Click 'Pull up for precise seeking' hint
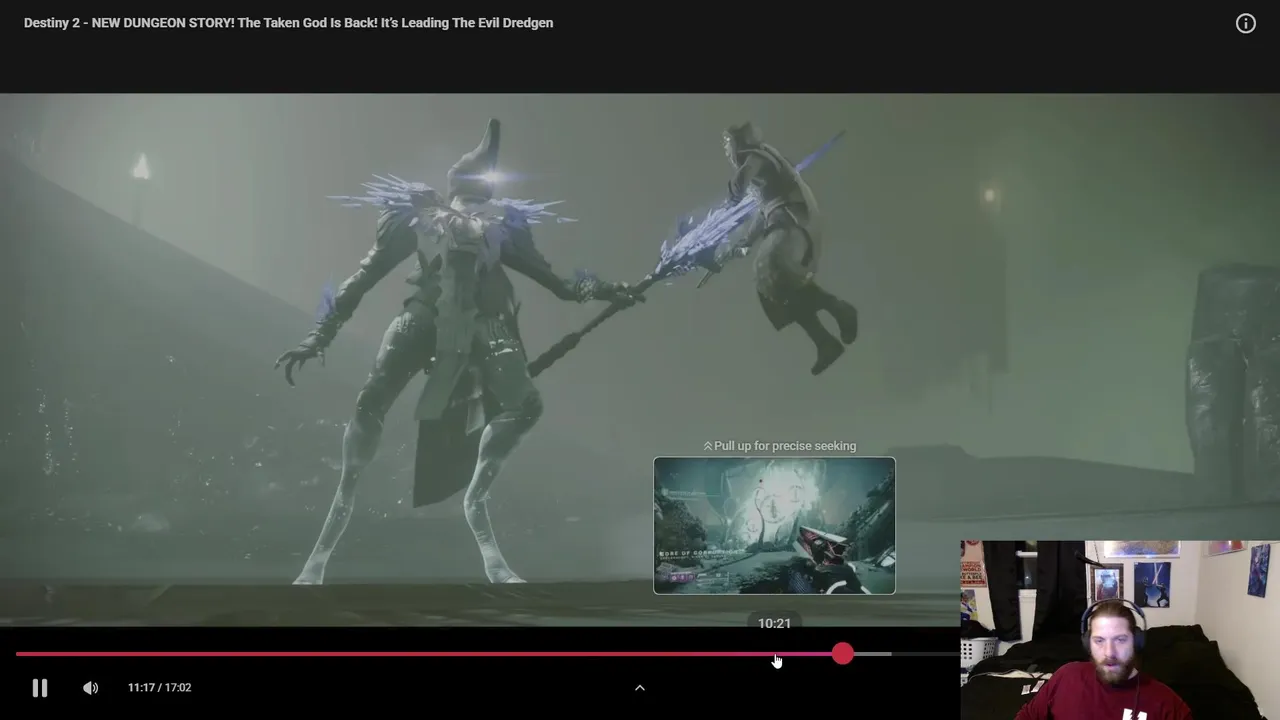The image size is (1280, 720). 779,446
